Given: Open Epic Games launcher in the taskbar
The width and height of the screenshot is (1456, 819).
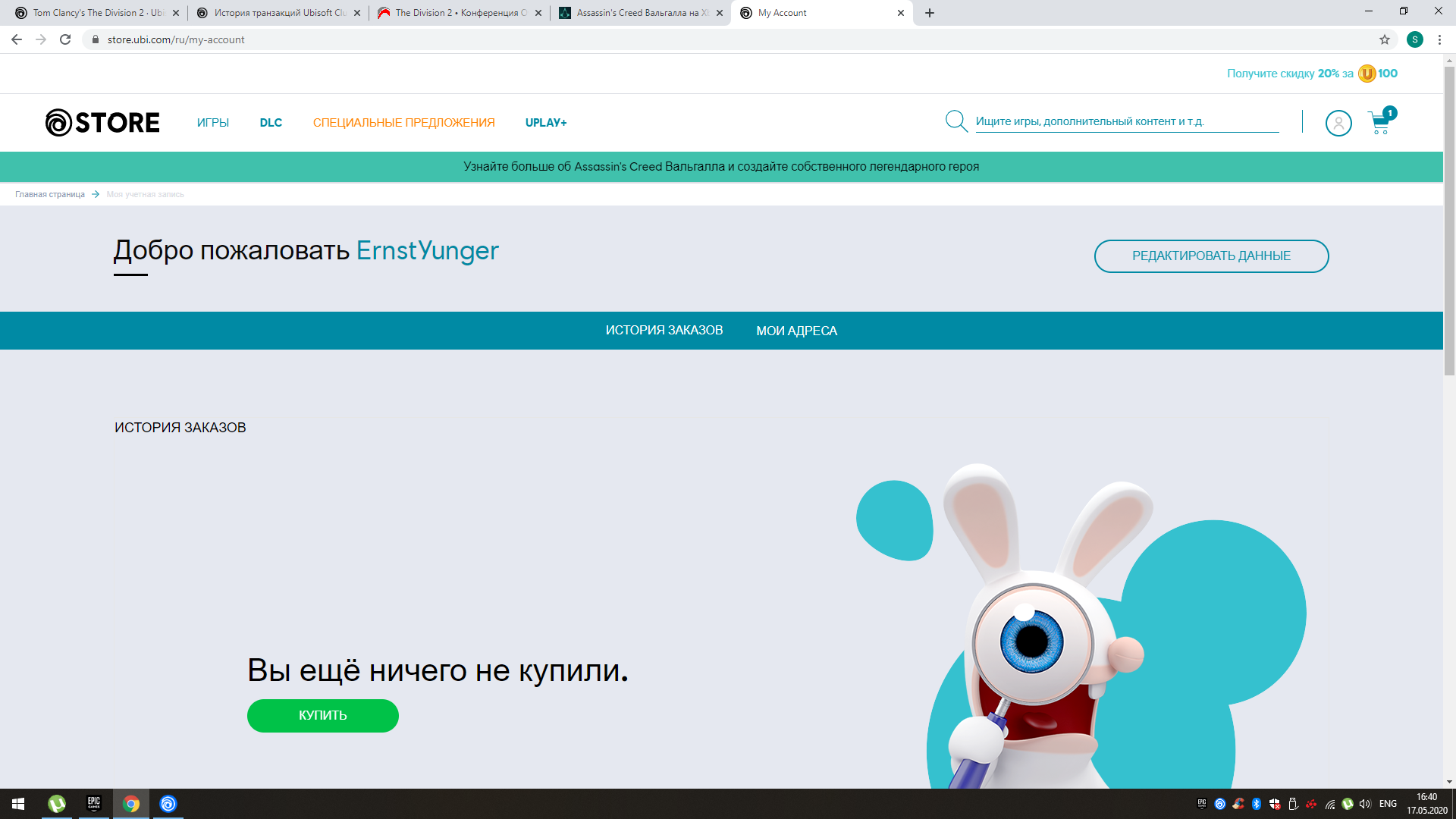Looking at the screenshot, I should 94,803.
